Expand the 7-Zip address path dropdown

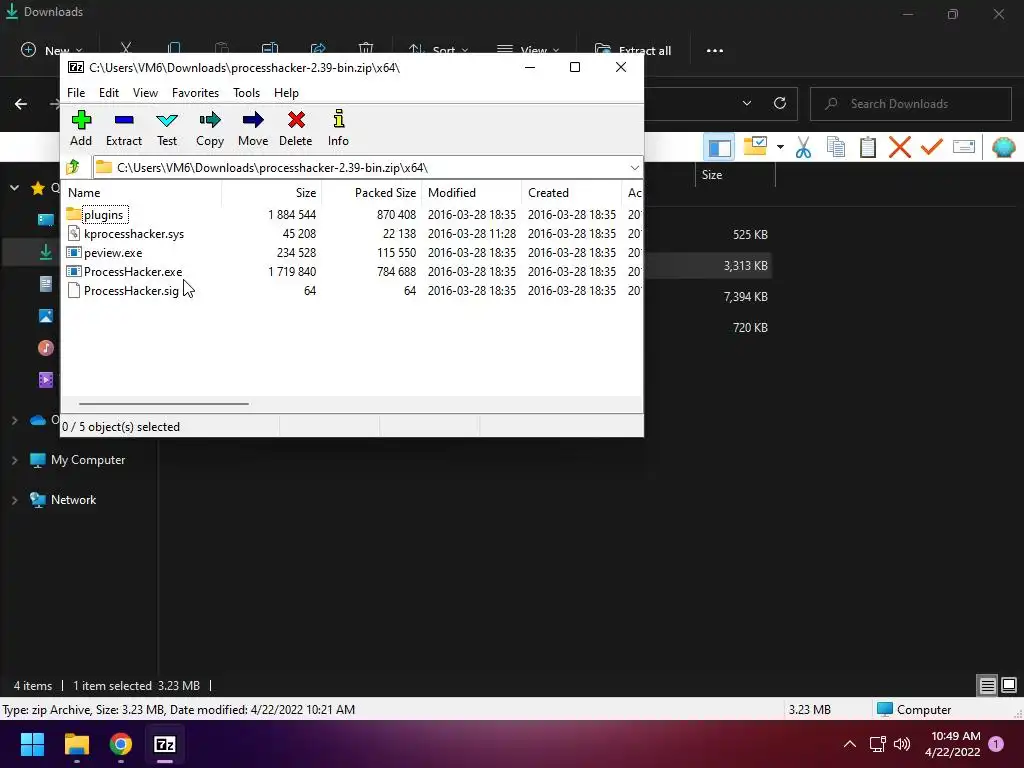[634, 168]
